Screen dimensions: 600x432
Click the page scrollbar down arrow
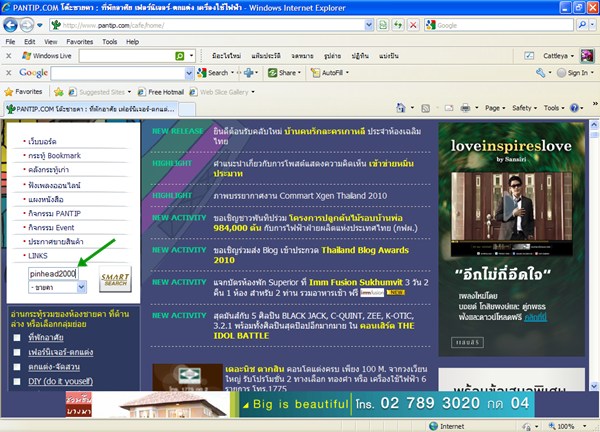(x=593, y=386)
